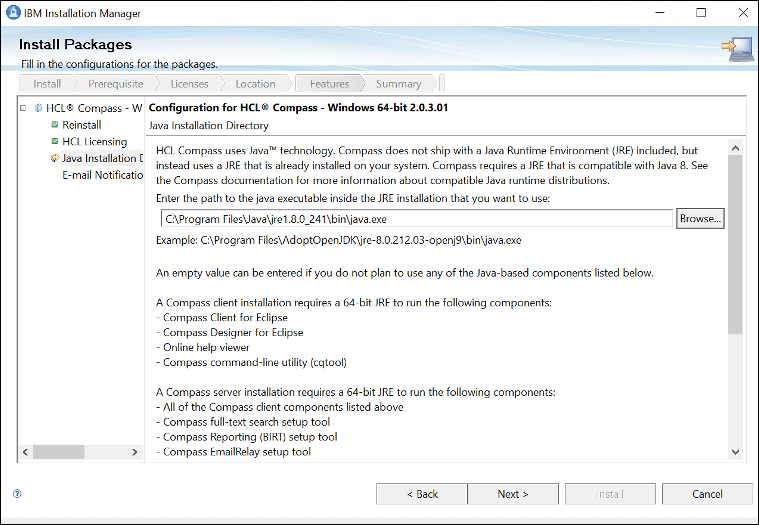The height and width of the screenshot is (525, 759).
Task: Click the IBM Installation Manager title icon
Action: [x=13, y=13]
